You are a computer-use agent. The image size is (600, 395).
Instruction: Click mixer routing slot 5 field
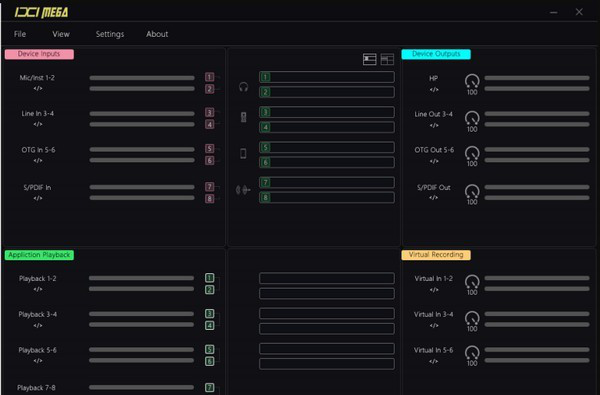point(327,147)
